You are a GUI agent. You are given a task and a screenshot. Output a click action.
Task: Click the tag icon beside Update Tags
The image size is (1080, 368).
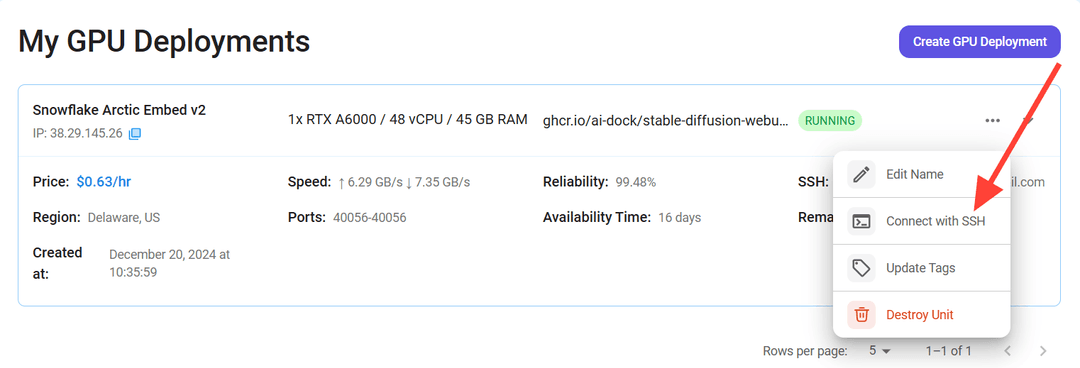pos(861,268)
